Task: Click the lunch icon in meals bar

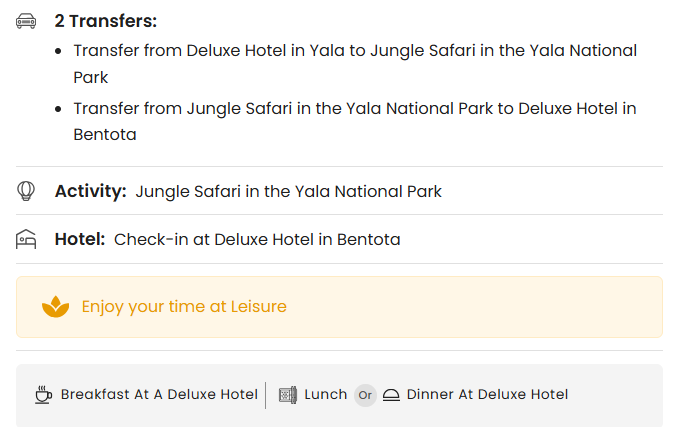Action: 288,394
